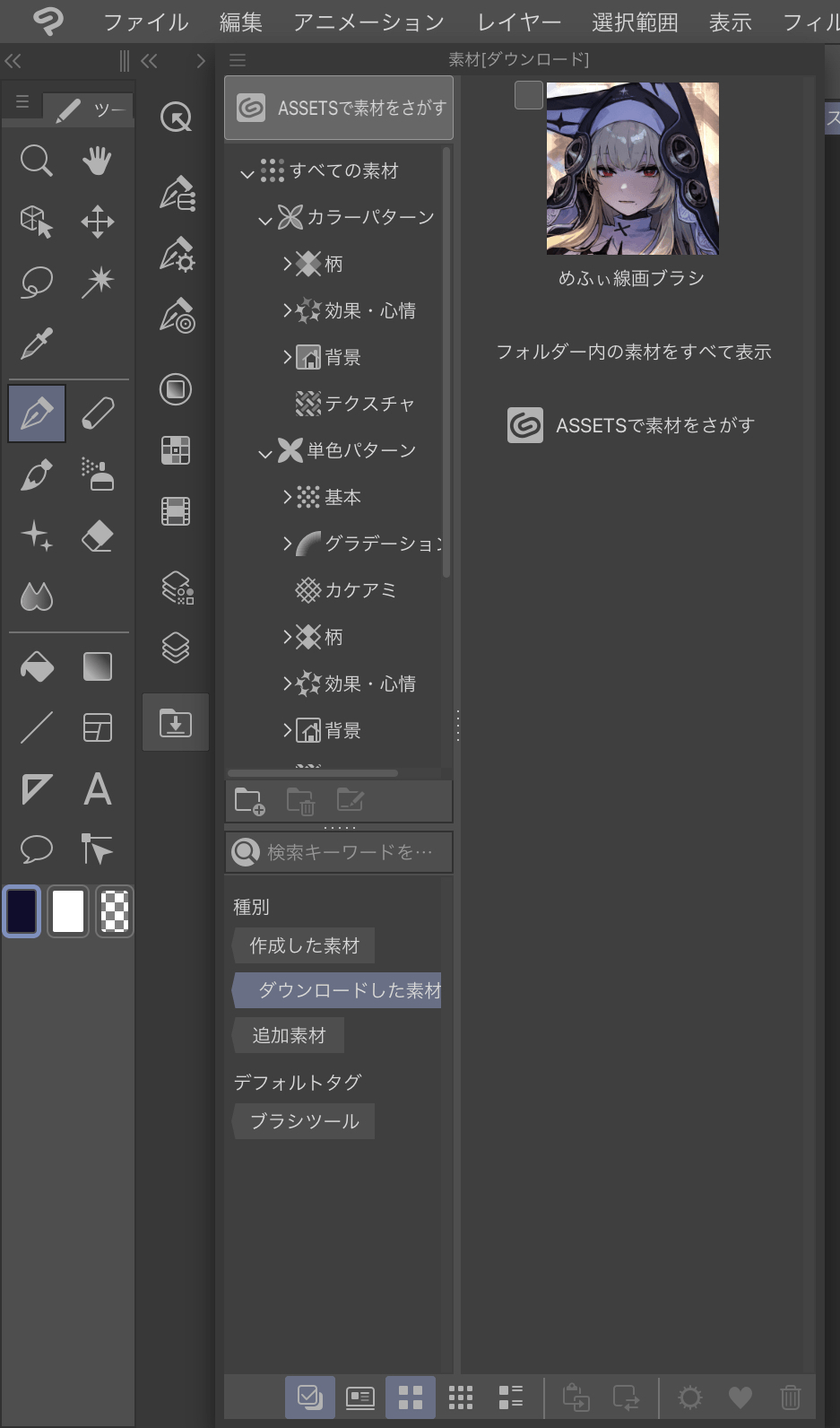Viewport: 840px width, 1428px height.
Task: Select the transparent checkered color swatch
Action: 115,911
